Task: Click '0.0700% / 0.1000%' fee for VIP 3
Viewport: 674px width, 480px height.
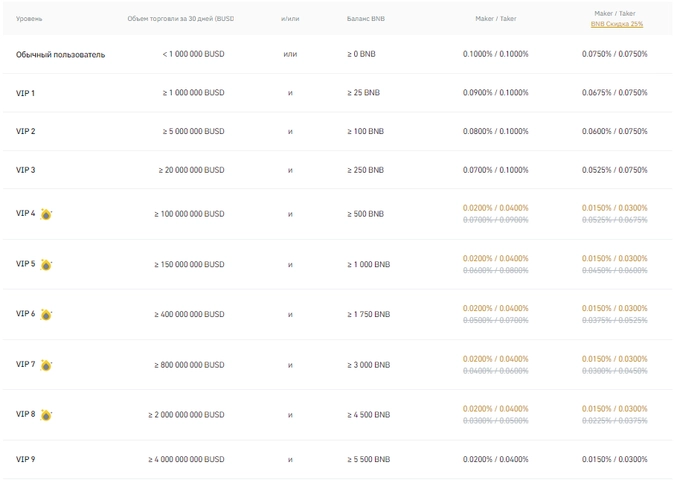Action: (496, 170)
